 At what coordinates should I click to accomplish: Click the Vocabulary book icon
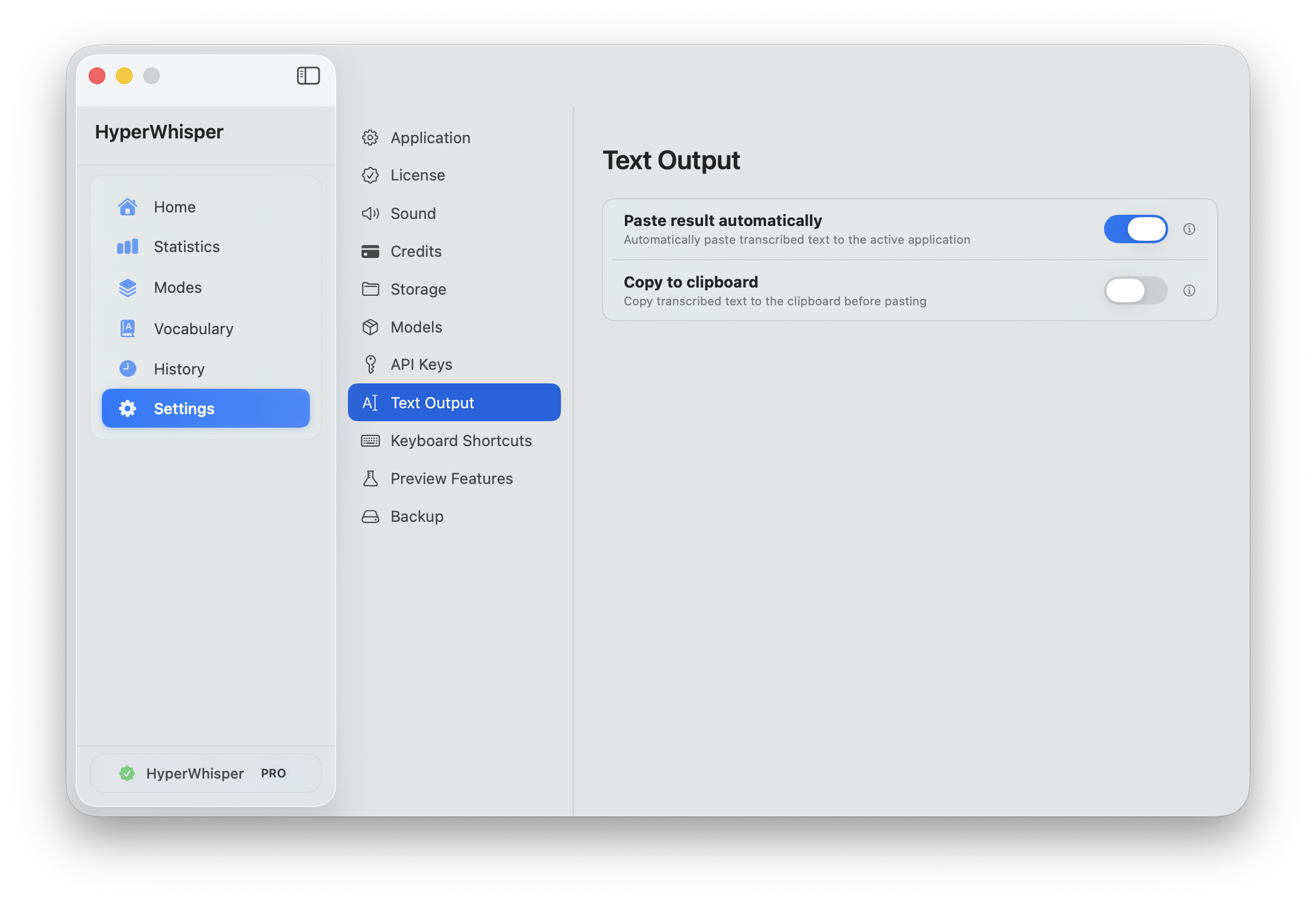[127, 328]
